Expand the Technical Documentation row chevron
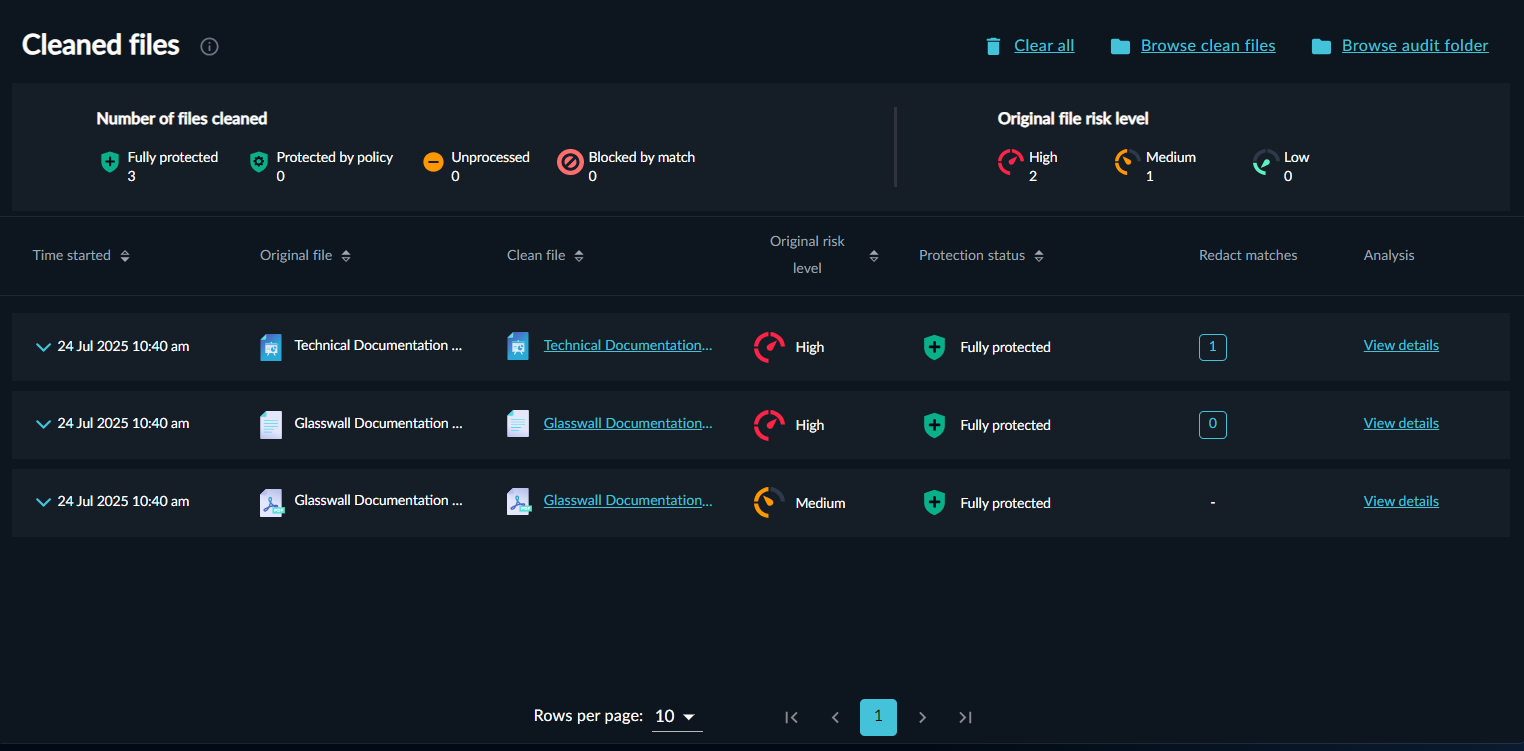The image size is (1524, 751). [43, 347]
